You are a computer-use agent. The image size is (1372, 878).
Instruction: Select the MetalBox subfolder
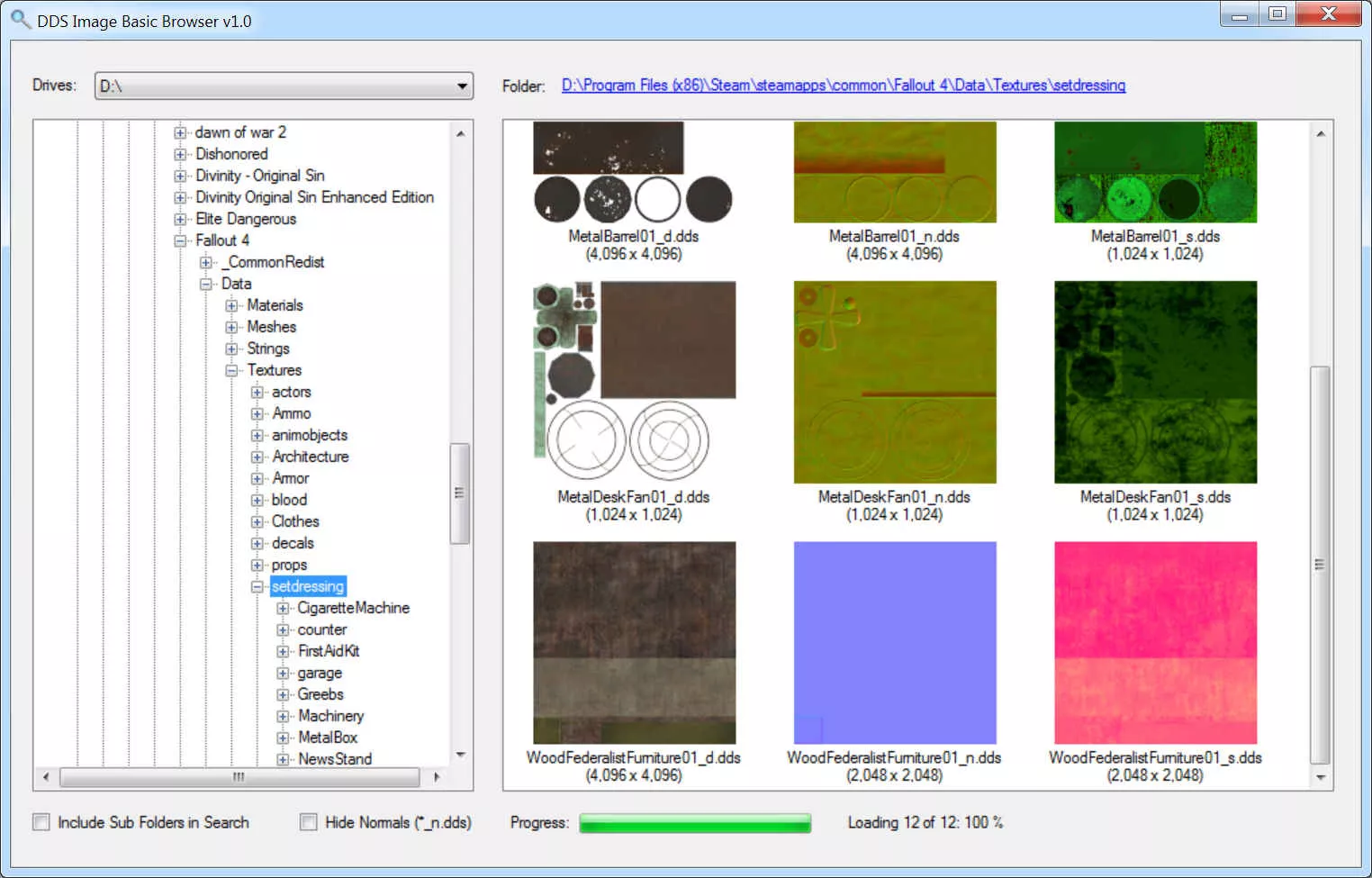point(328,738)
